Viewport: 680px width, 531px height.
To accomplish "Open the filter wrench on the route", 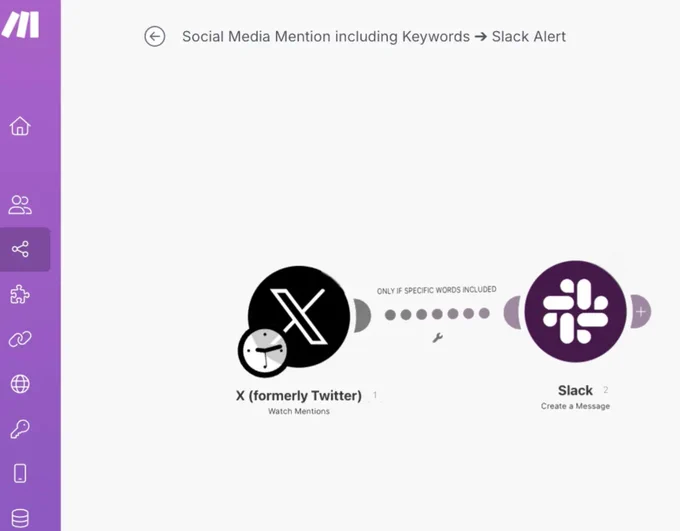I will point(438,338).
